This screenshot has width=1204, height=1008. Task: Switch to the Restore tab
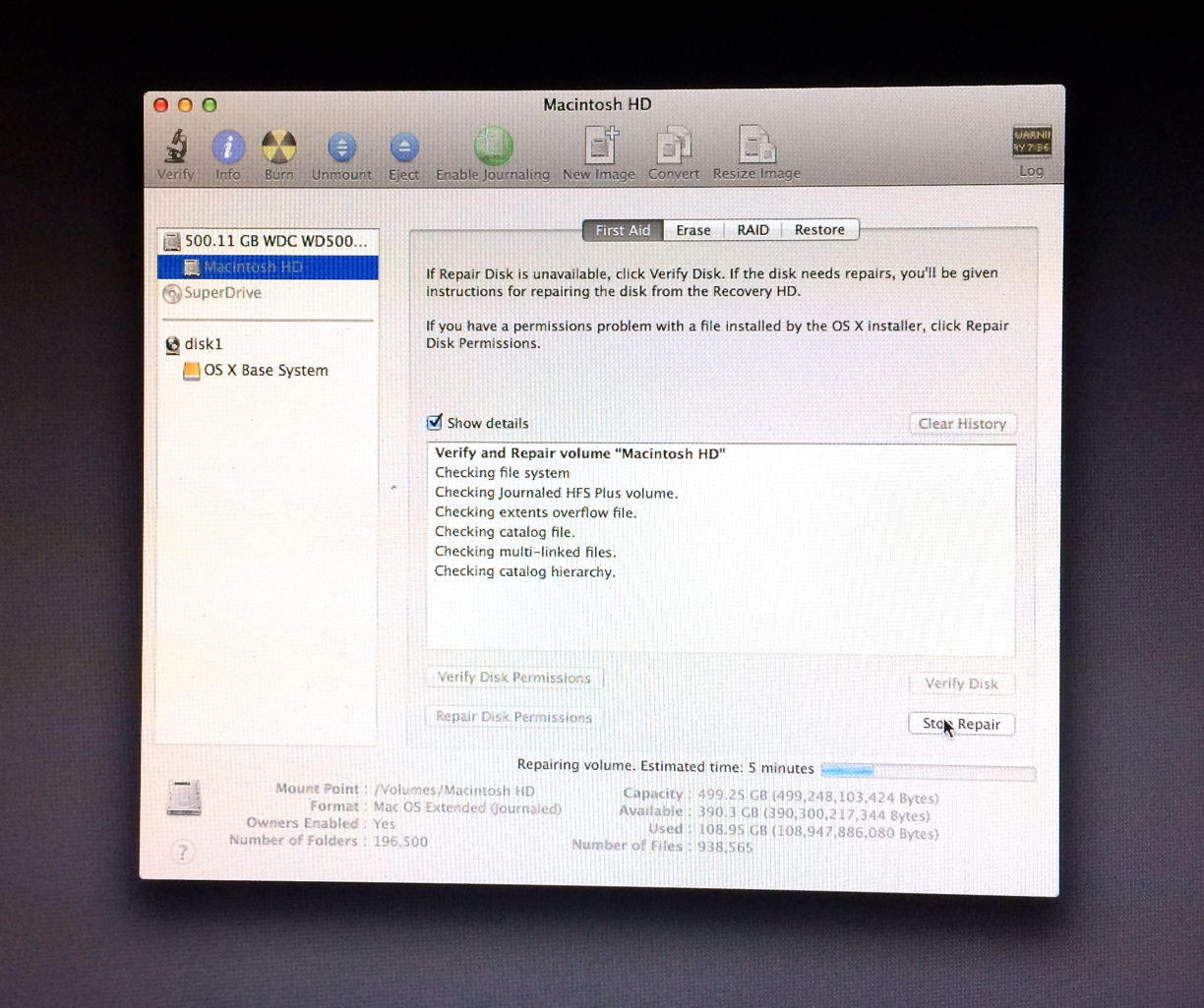pyautogui.click(x=820, y=230)
